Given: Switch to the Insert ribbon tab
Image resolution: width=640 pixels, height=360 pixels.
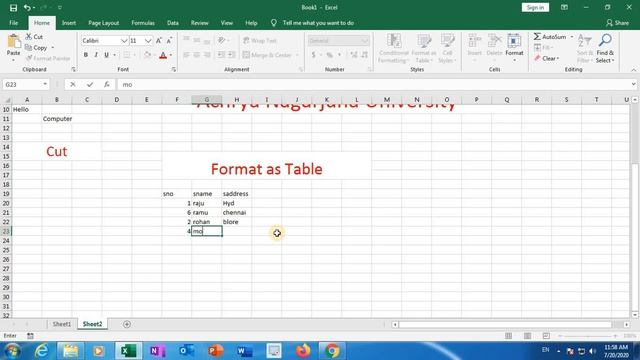Looking at the screenshot, I should [x=69, y=23].
